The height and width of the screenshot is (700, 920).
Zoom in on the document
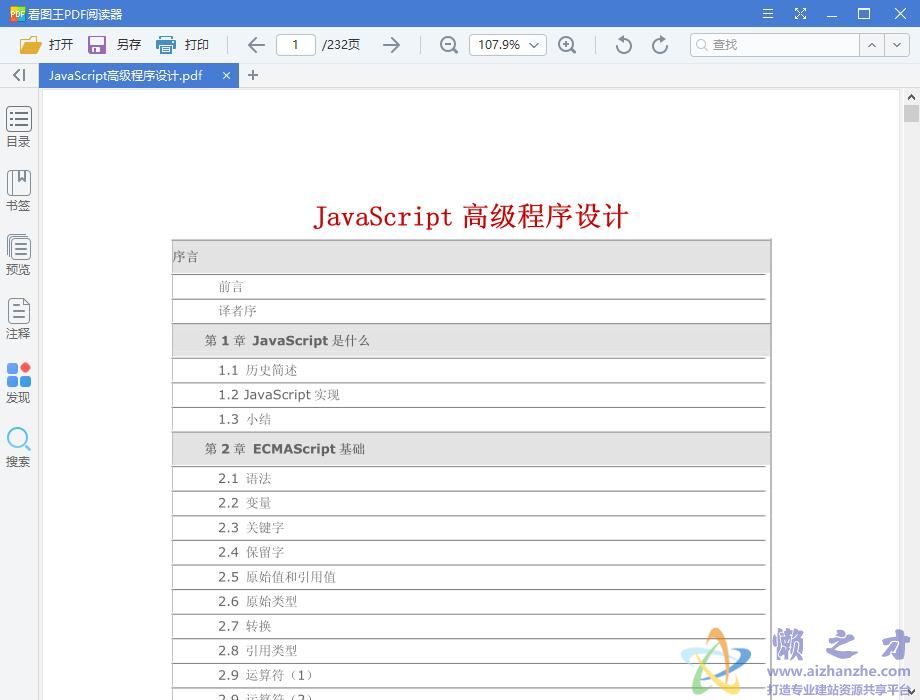[568, 44]
